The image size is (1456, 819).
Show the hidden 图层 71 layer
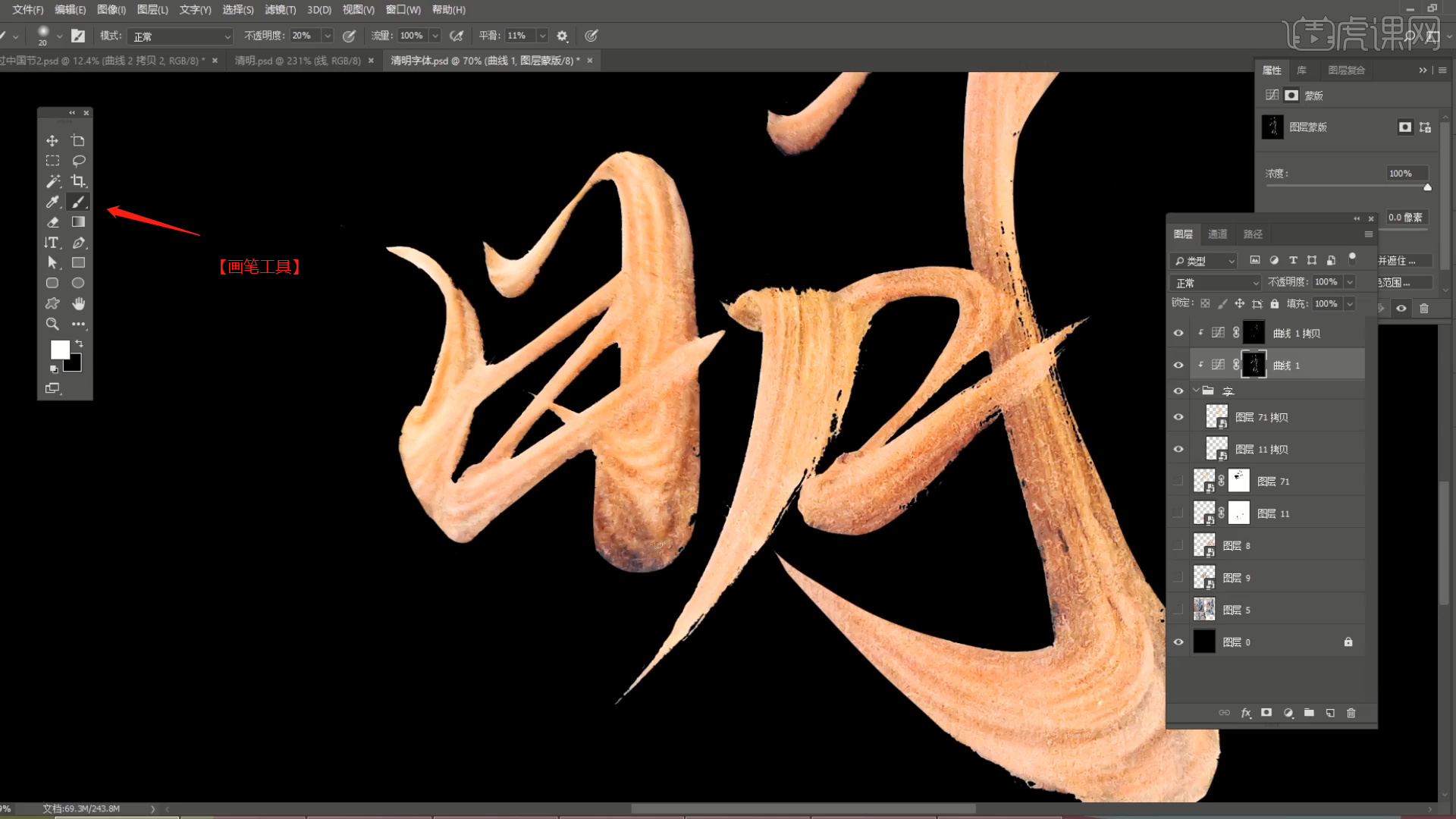[x=1178, y=482]
